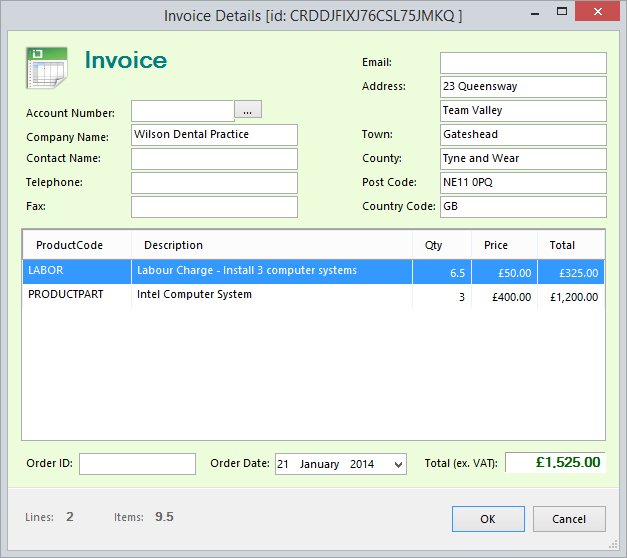Cancel the invoice dialog
627x558 pixels.
coord(569,519)
